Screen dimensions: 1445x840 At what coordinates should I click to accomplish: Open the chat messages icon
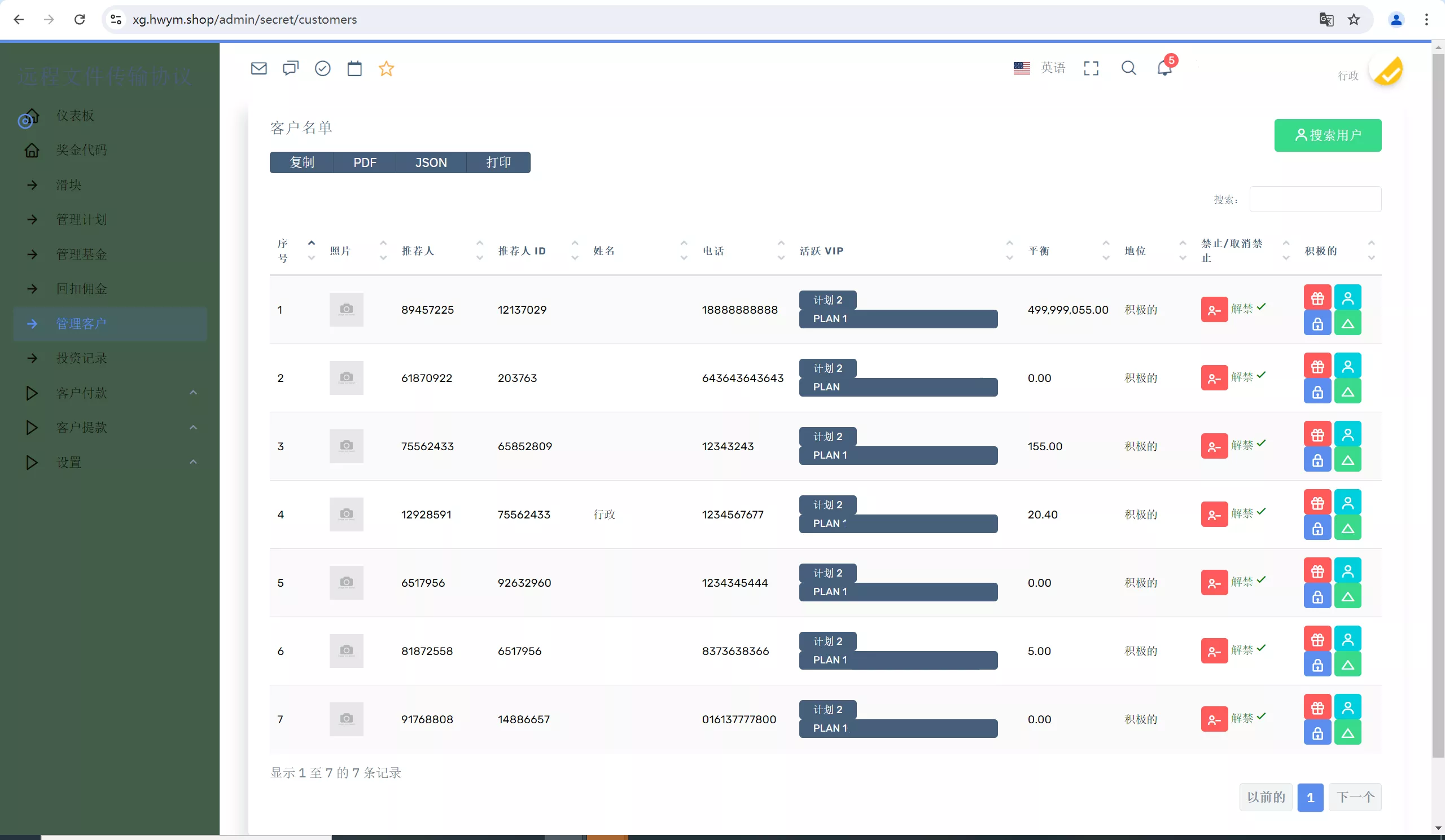[x=291, y=69]
